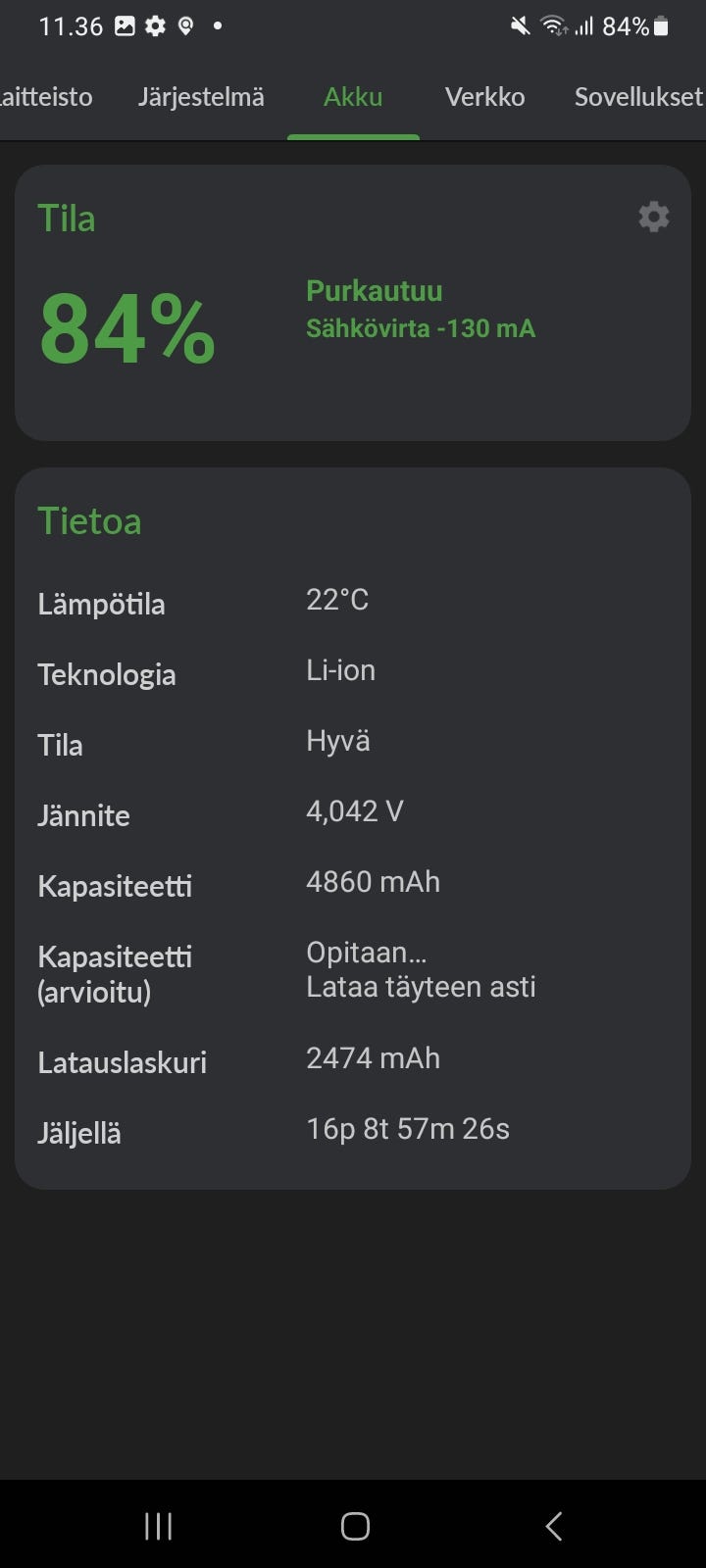Tap the Jännite 4,042 V value
This screenshot has height=1568, width=706.
pyautogui.click(x=355, y=811)
